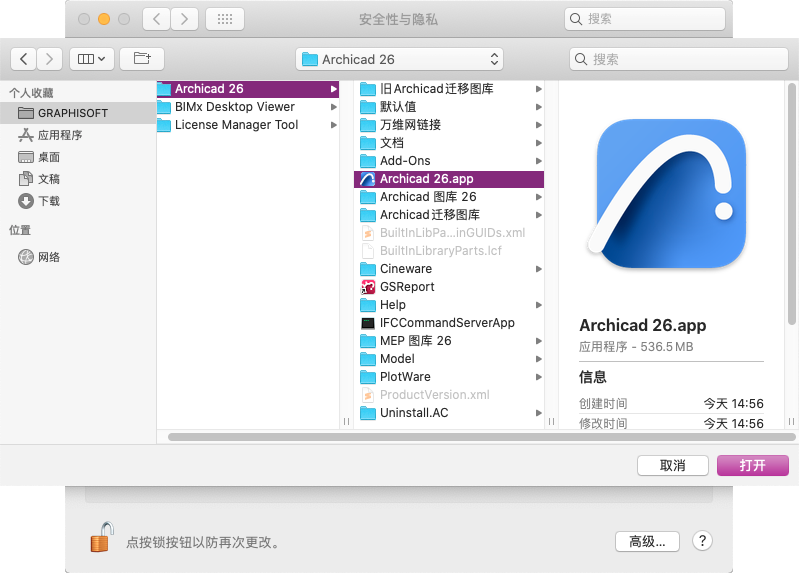The height and width of the screenshot is (573, 799).
Task: Open the MEP 图库 26 folder
Action: 449,341
